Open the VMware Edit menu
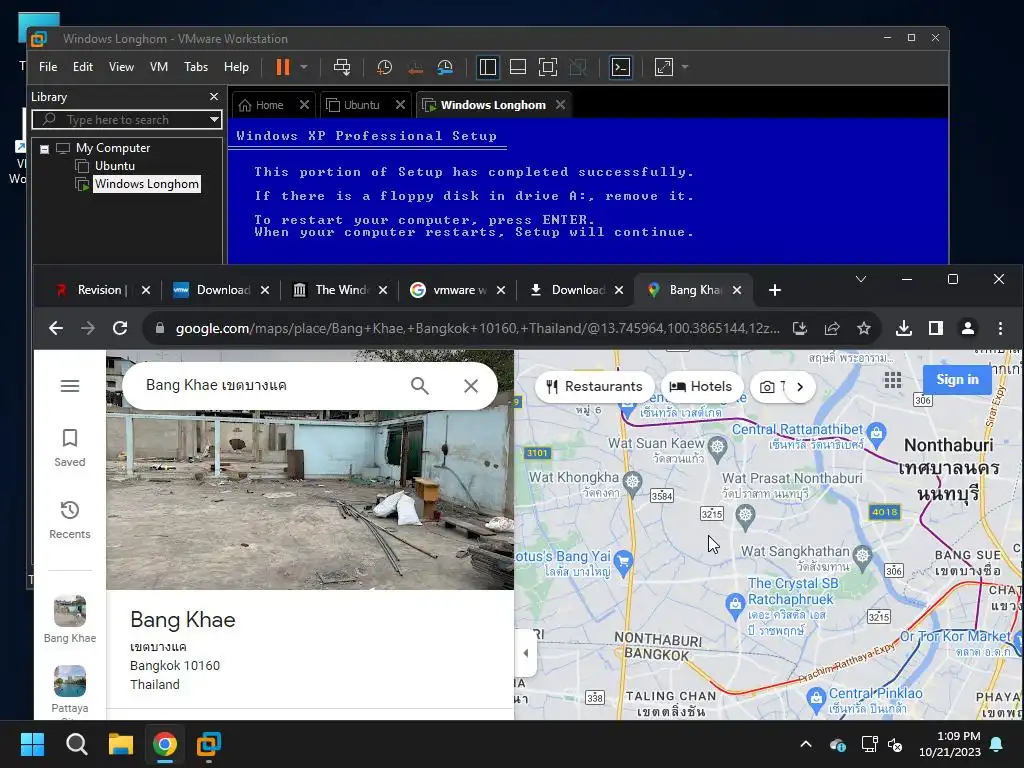The width and height of the screenshot is (1024, 768). (83, 67)
